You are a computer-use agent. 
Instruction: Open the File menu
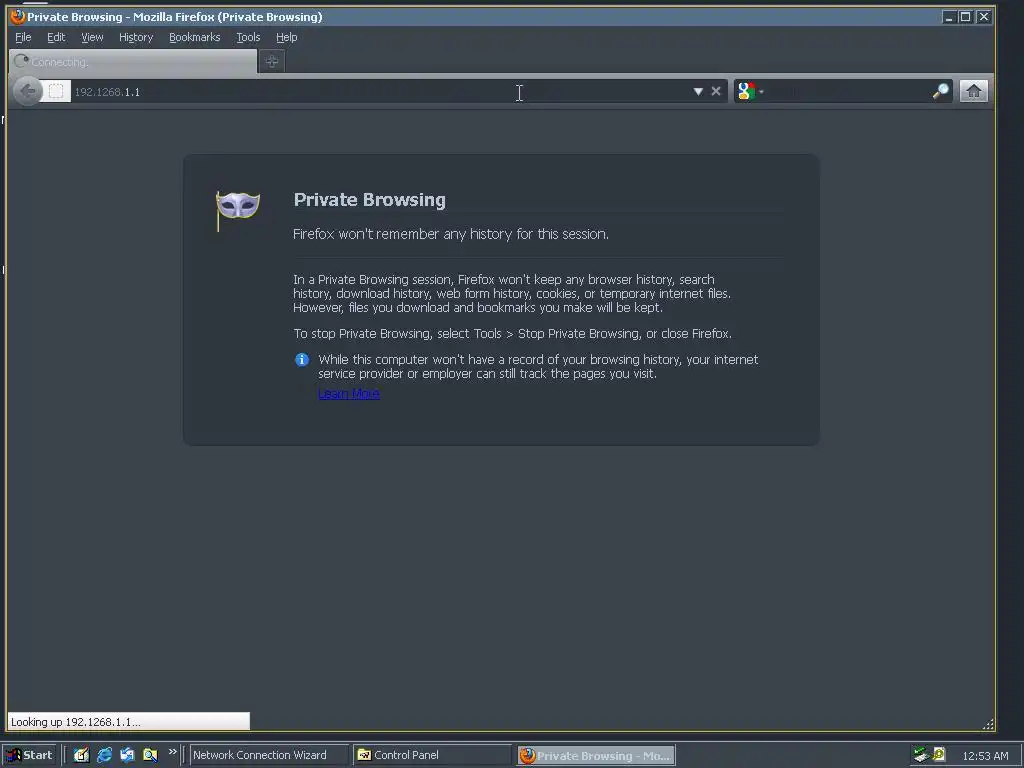[23, 37]
